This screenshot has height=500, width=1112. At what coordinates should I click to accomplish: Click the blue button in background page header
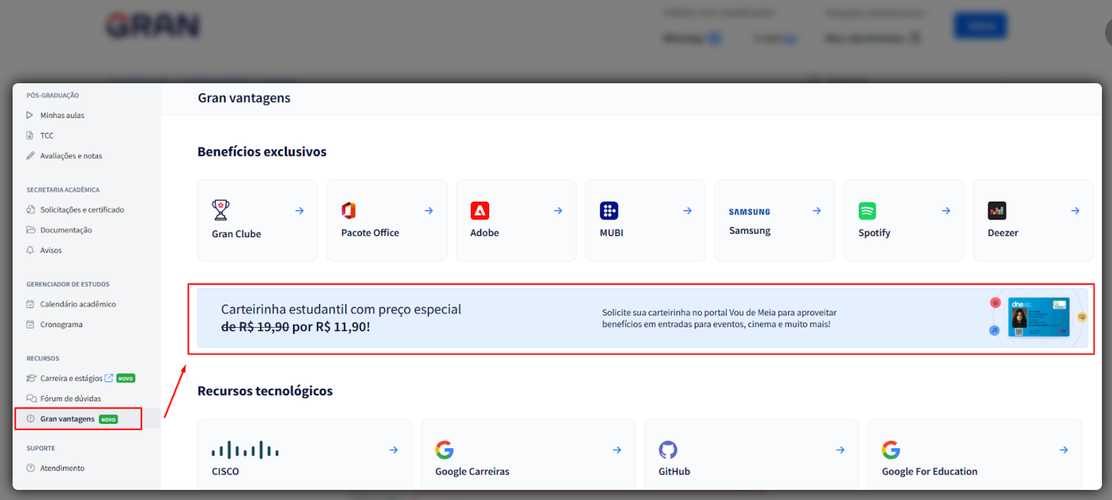tap(981, 26)
